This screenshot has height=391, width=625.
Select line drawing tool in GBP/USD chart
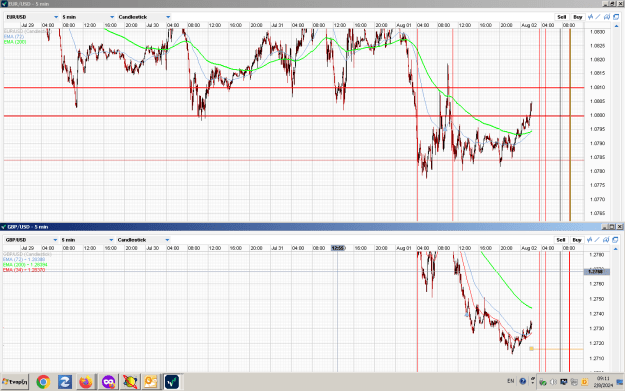point(597,240)
